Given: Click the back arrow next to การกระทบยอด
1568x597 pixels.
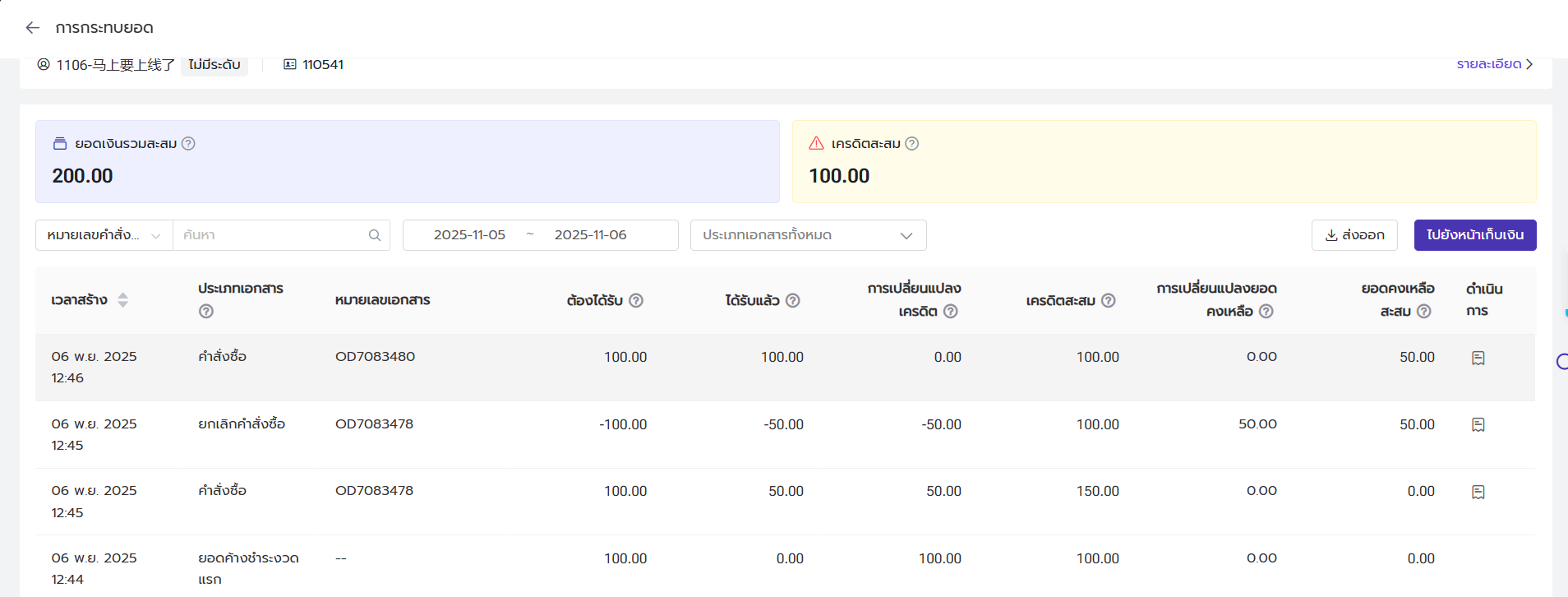Looking at the screenshot, I should tap(33, 28).
